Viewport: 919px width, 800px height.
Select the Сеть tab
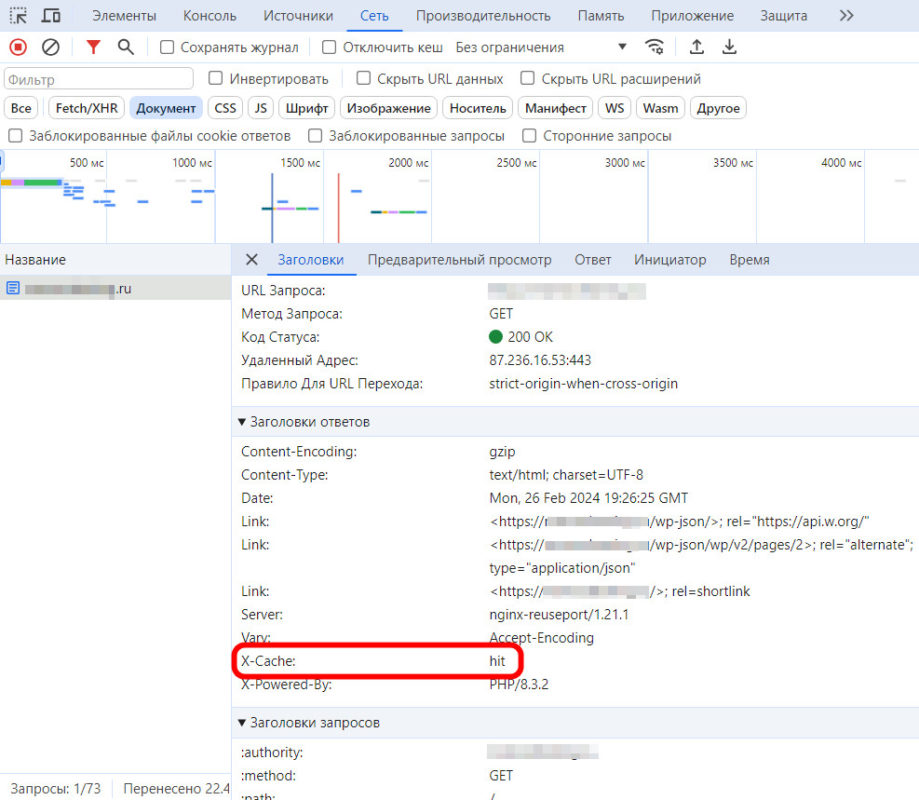(x=374, y=15)
